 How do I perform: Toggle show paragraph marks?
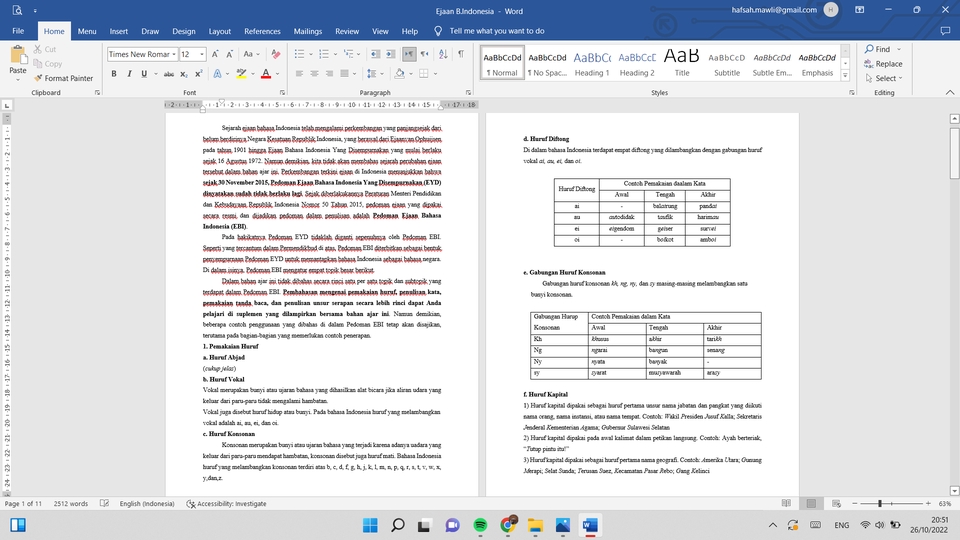461,54
